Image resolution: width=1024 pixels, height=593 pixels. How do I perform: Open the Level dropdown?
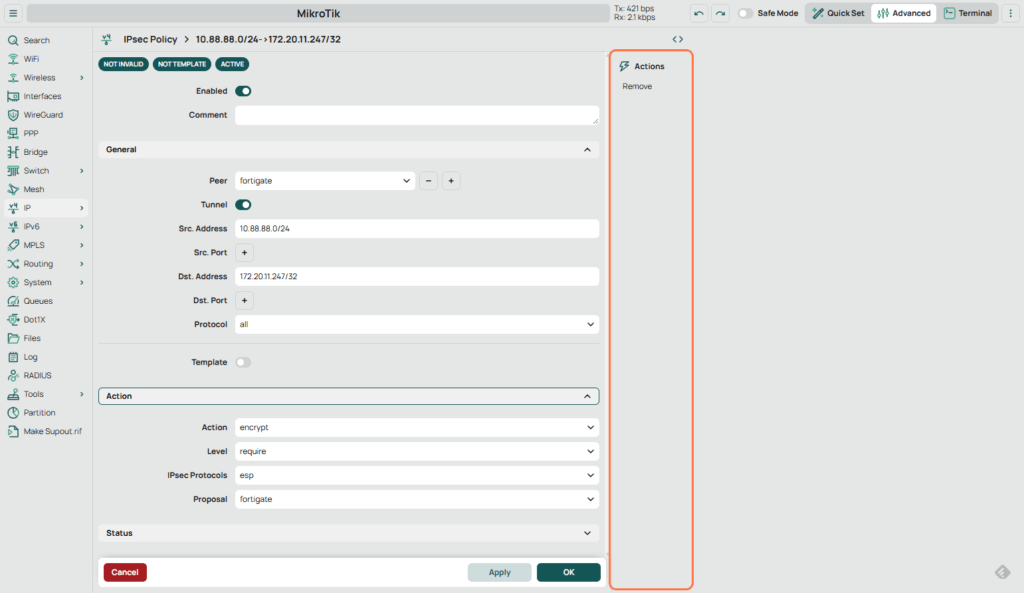tap(417, 451)
